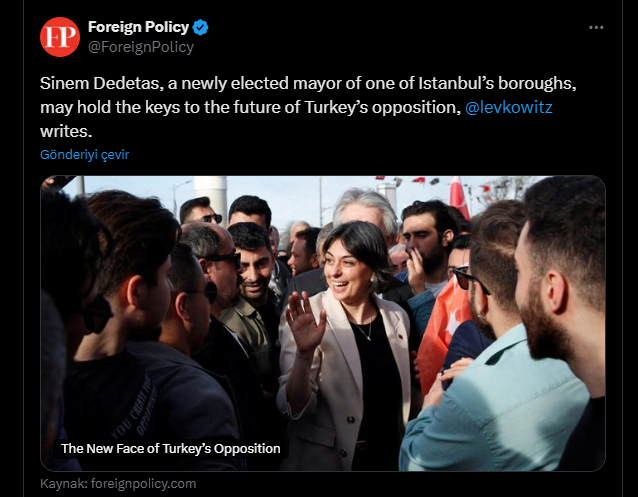Open the three-dot more options menu
638x497 pixels.
pos(596,27)
